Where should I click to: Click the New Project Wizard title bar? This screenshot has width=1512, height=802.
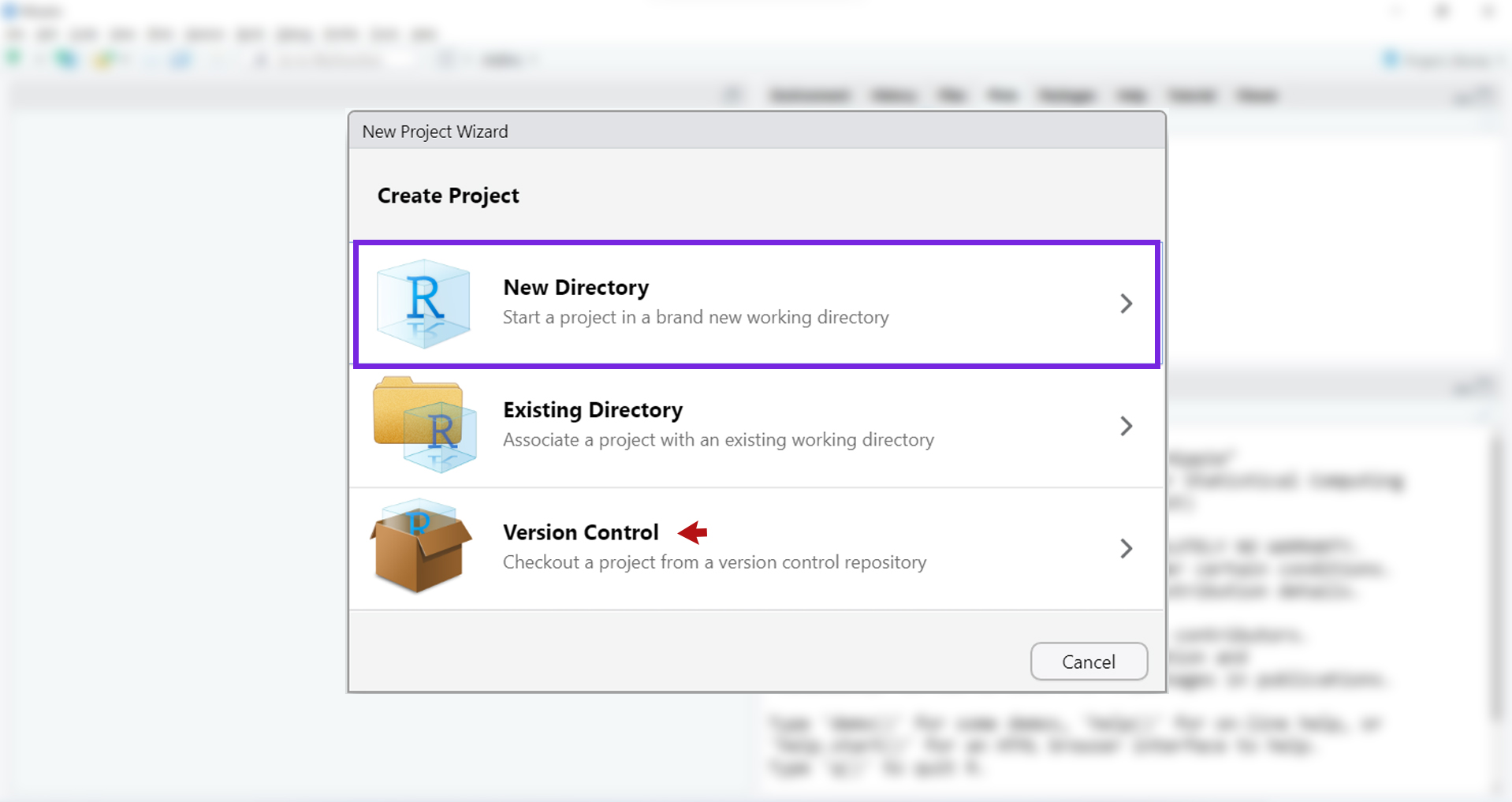coord(757,131)
